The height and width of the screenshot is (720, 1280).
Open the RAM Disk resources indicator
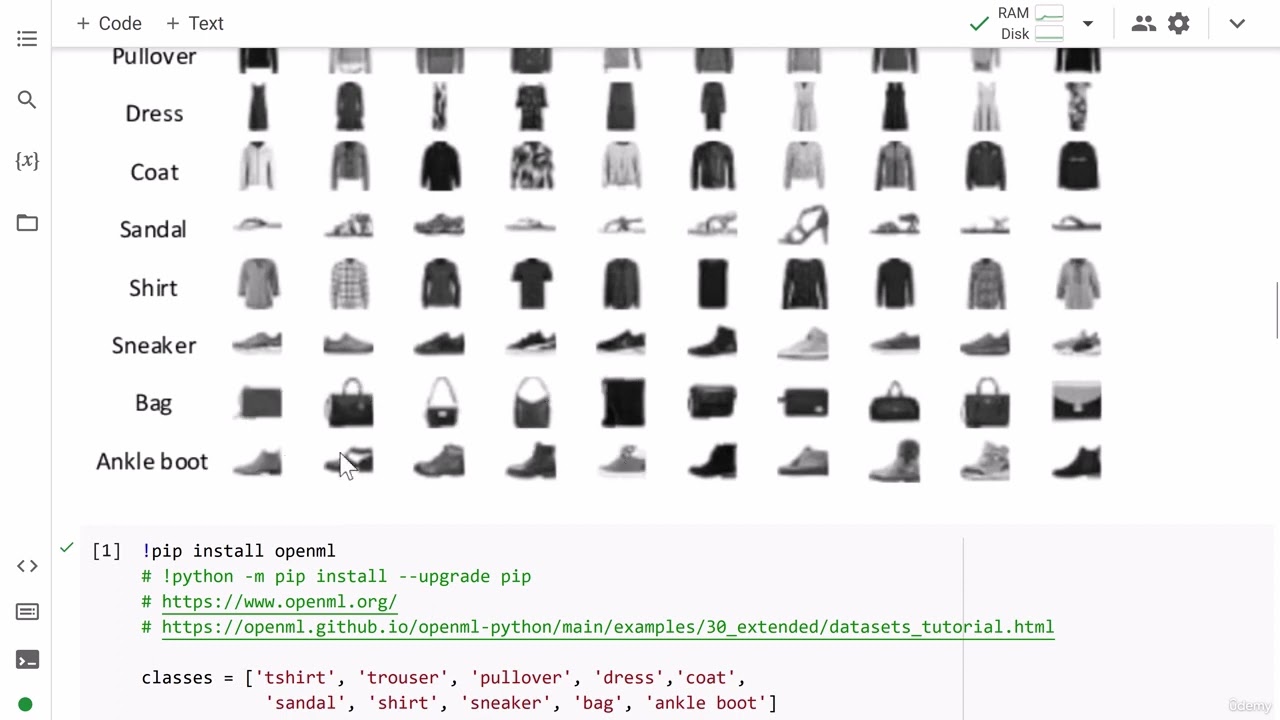coord(1030,23)
